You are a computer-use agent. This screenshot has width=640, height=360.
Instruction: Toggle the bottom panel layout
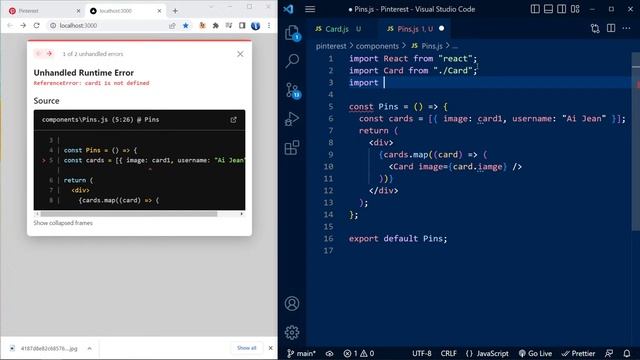coord(549,9)
